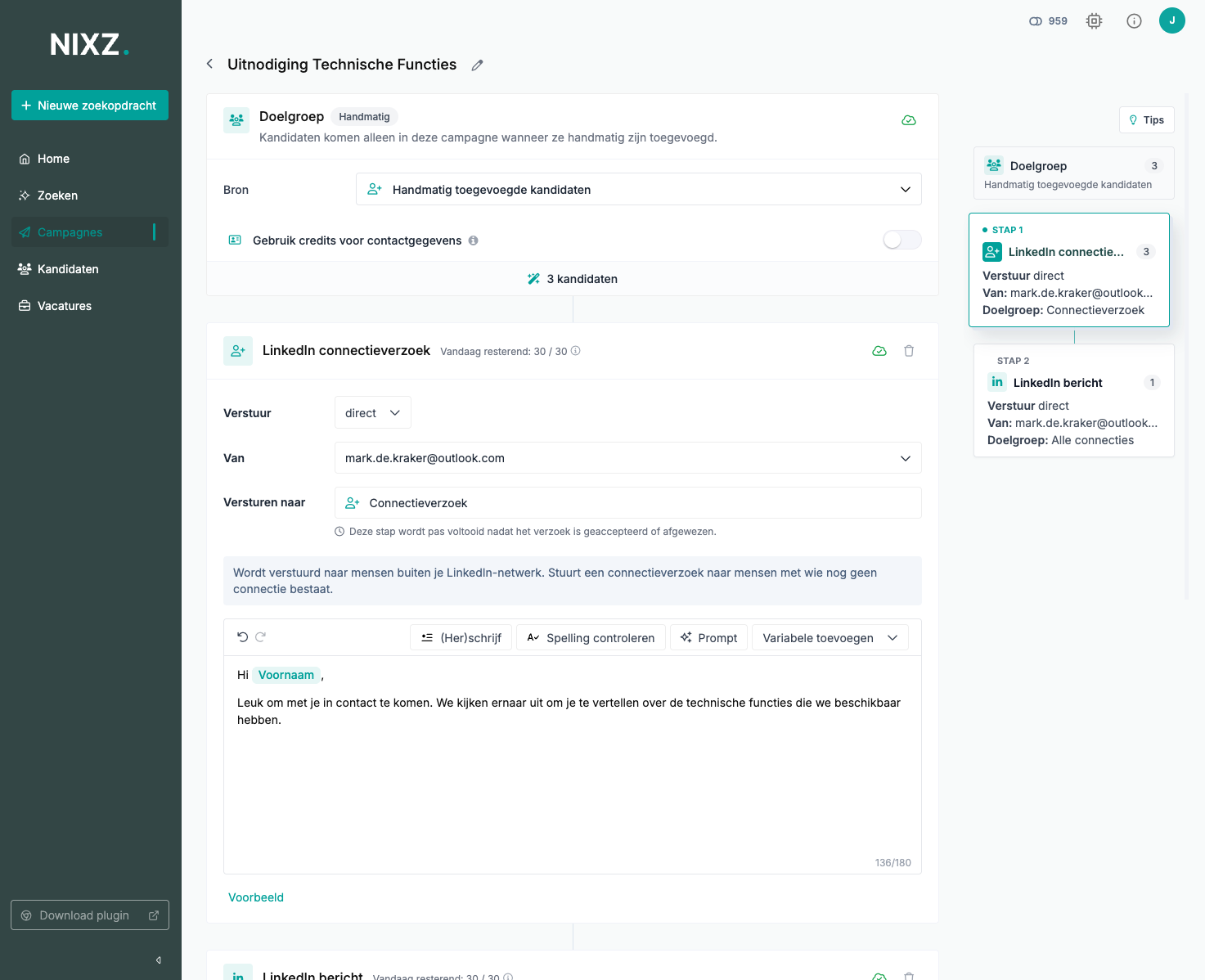The image size is (1205, 980).
Task: Open Vacatures in the sidebar
Action: click(90, 306)
